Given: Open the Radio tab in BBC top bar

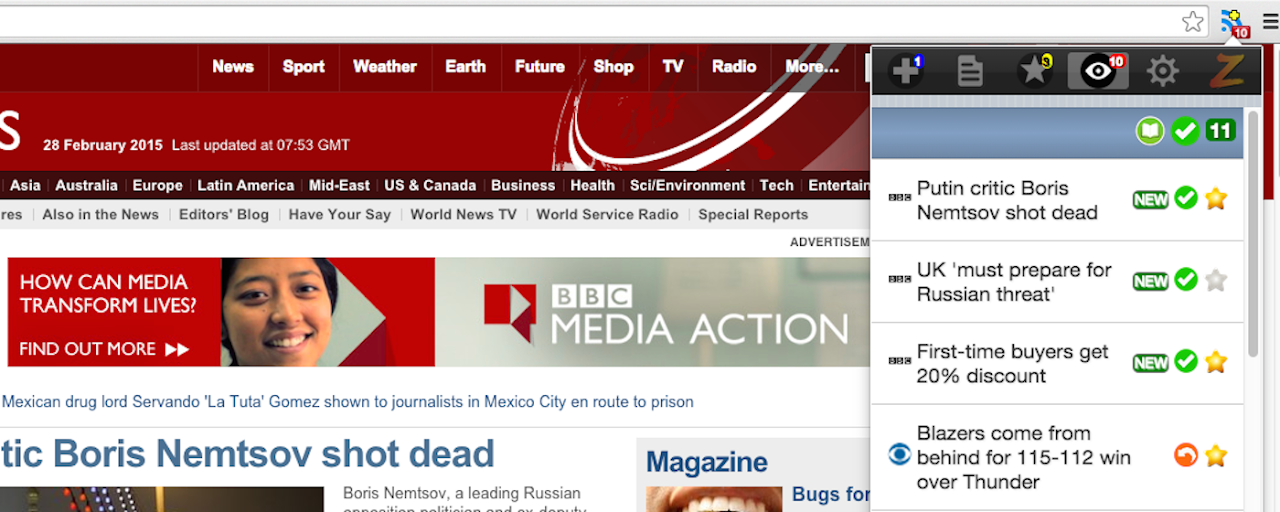Looking at the screenshot, I should coord(734,67).
